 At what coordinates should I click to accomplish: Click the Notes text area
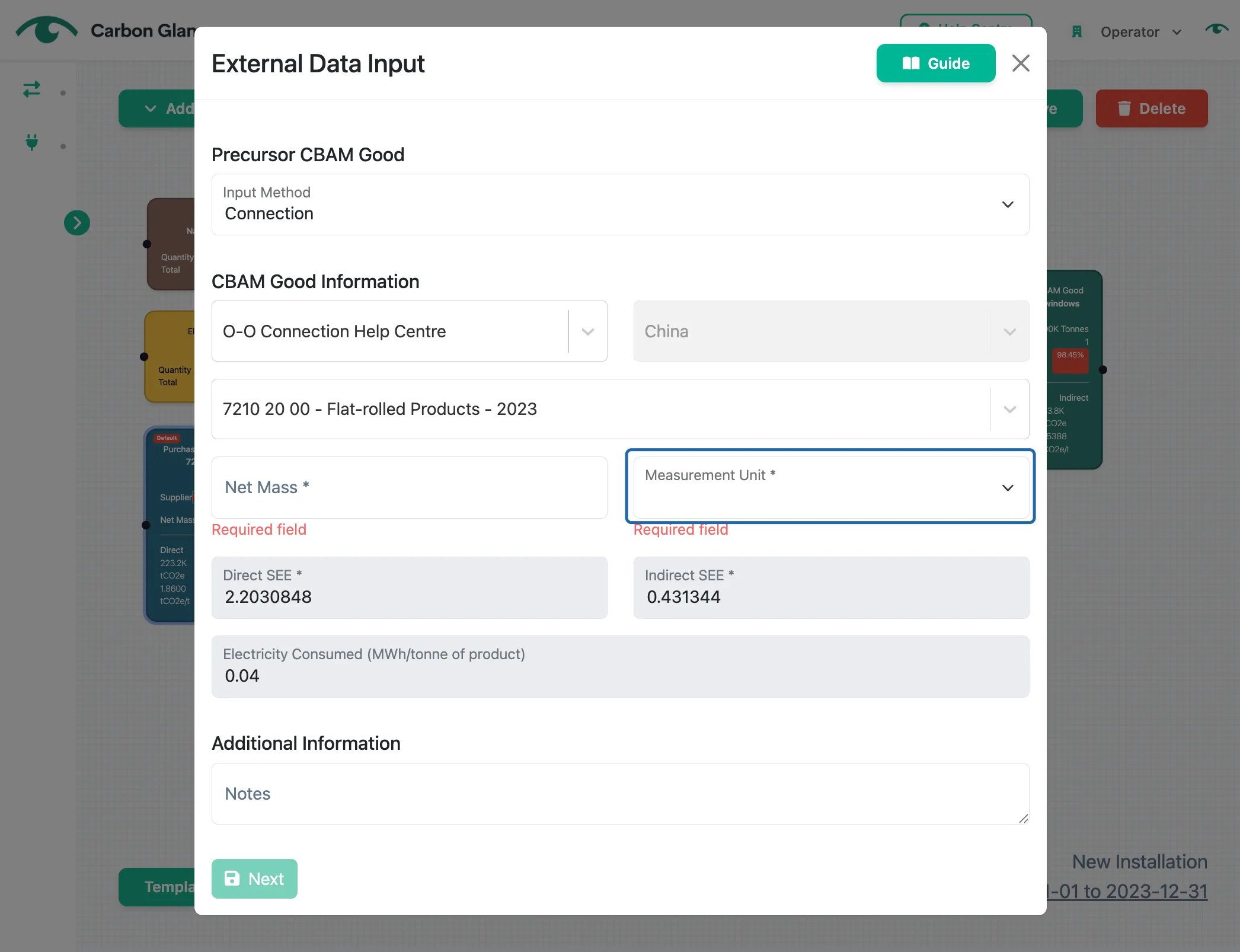point(620,794)
